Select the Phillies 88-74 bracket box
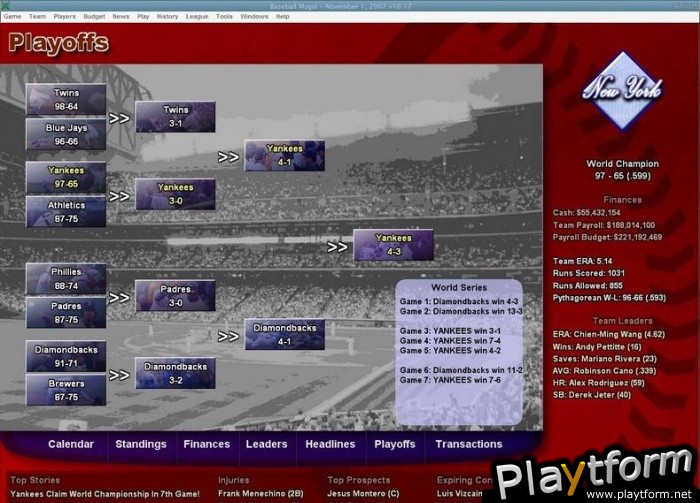This screenshot has width=700, height=503. [x=66, y=278]
